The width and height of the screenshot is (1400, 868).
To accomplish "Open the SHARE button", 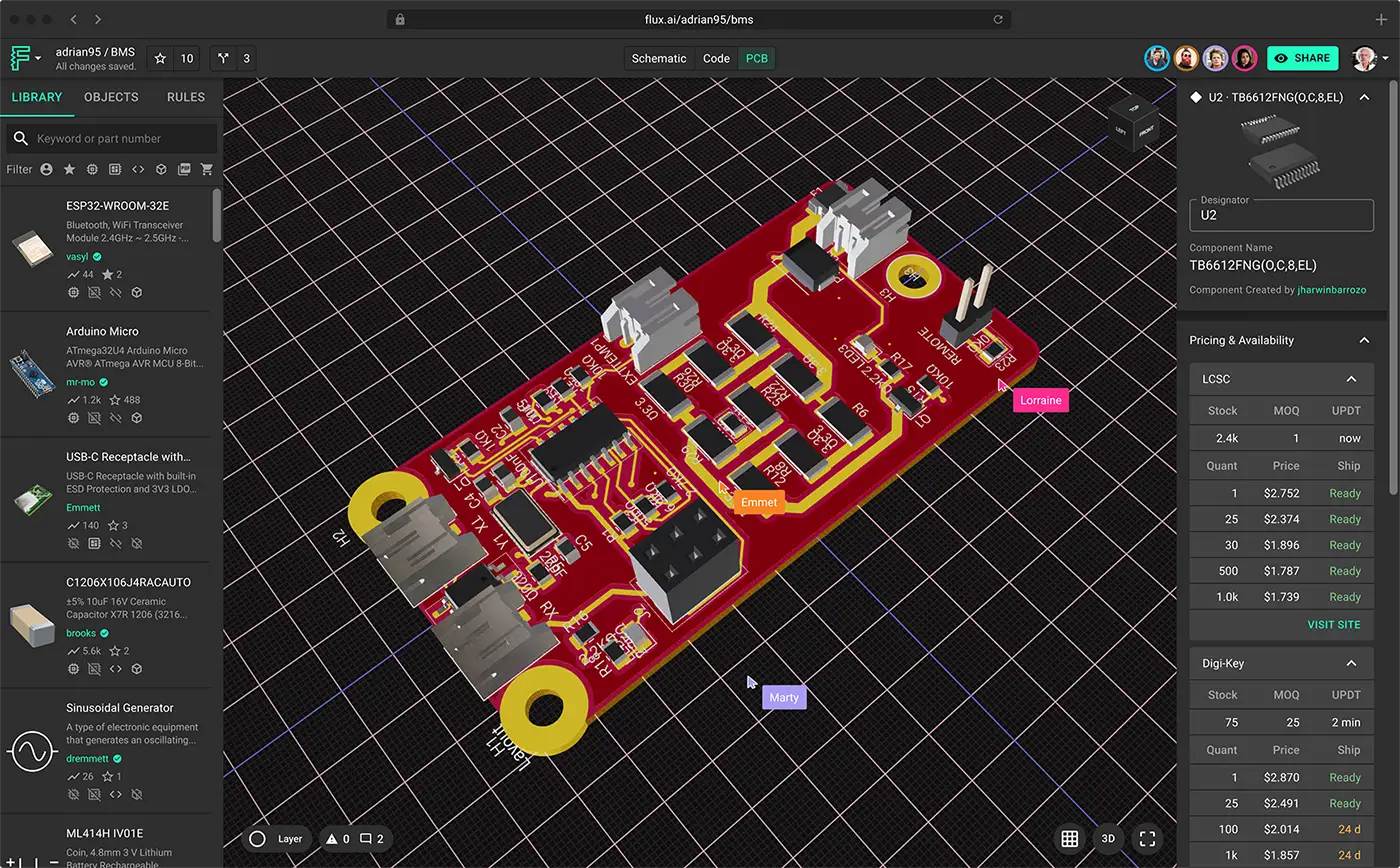I will (x=1302, y=58).
